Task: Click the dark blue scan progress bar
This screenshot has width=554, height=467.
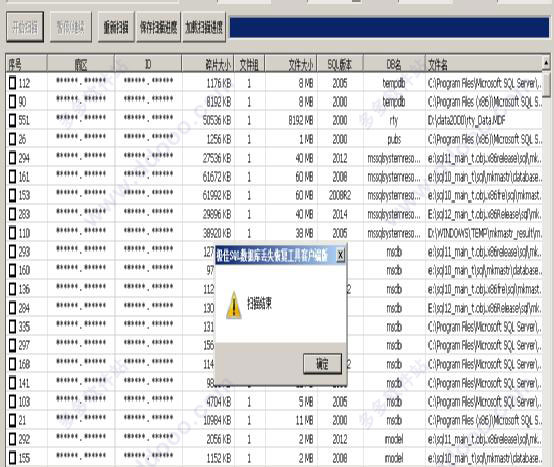Action: [x=389, y=28]
